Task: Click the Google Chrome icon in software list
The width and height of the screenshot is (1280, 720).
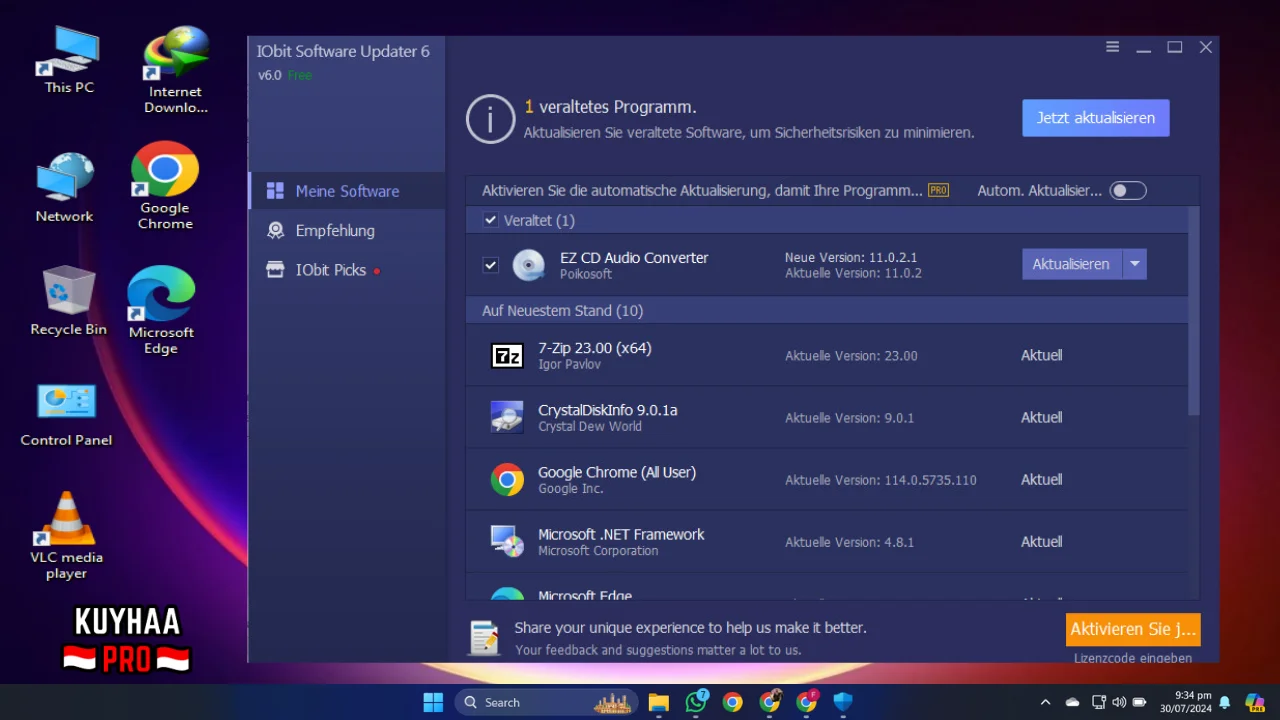Action: (507, 480)
